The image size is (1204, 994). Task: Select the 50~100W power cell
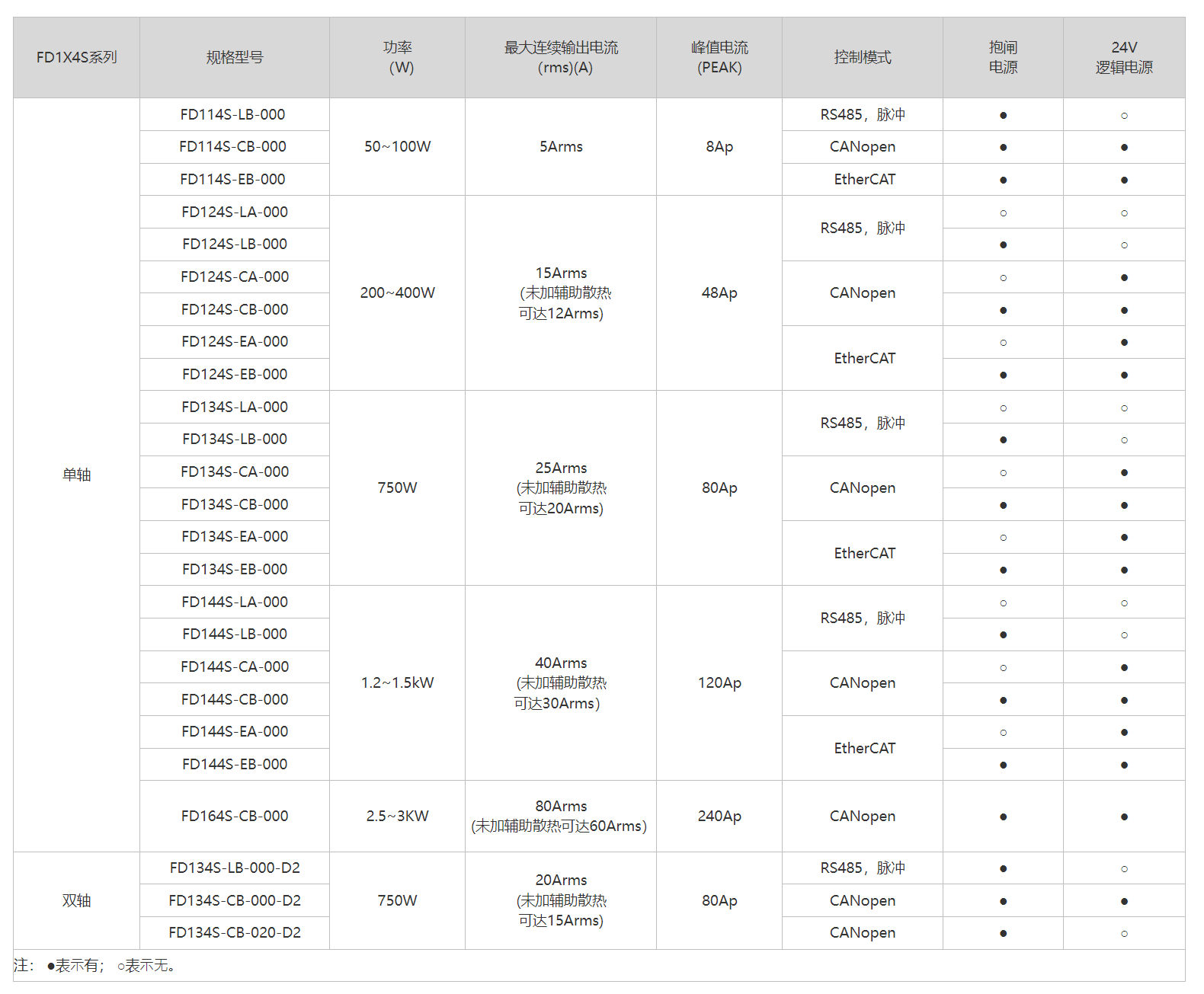click(x=397, y=146)
